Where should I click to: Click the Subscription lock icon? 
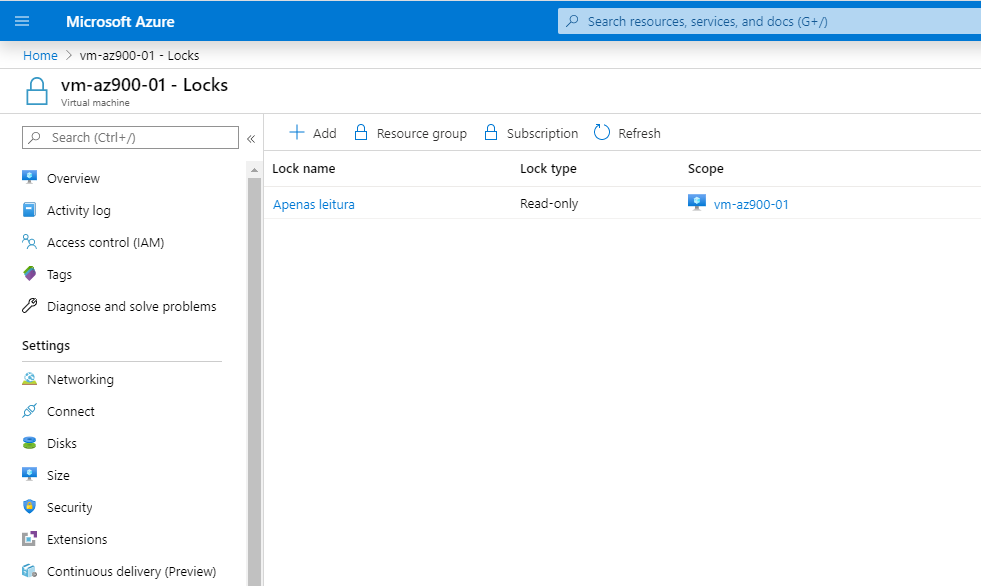(491, 132)
